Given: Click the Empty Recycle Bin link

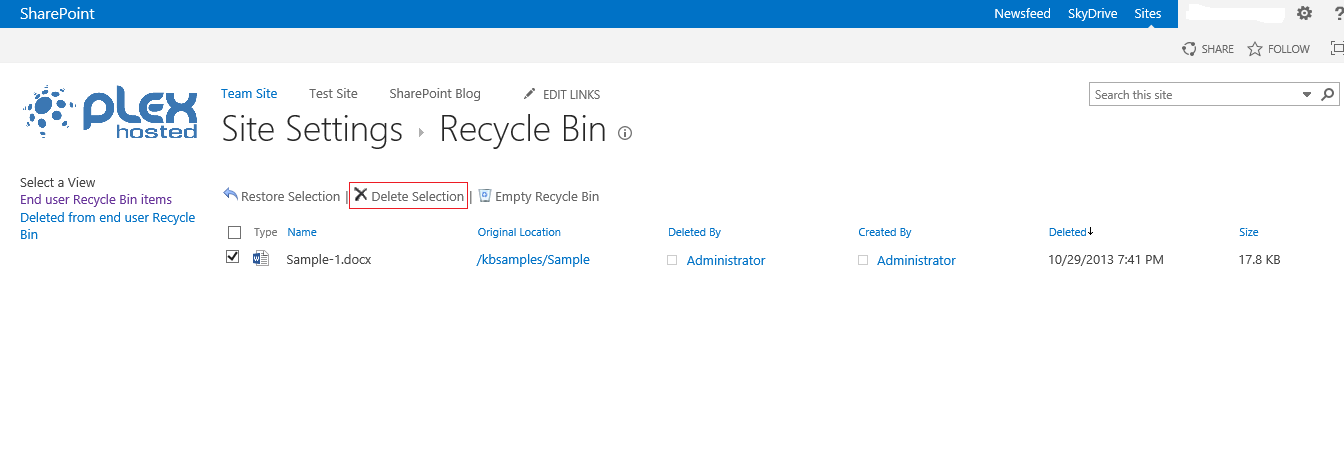Looking at the screenshot, I should (x=547, y=196).
